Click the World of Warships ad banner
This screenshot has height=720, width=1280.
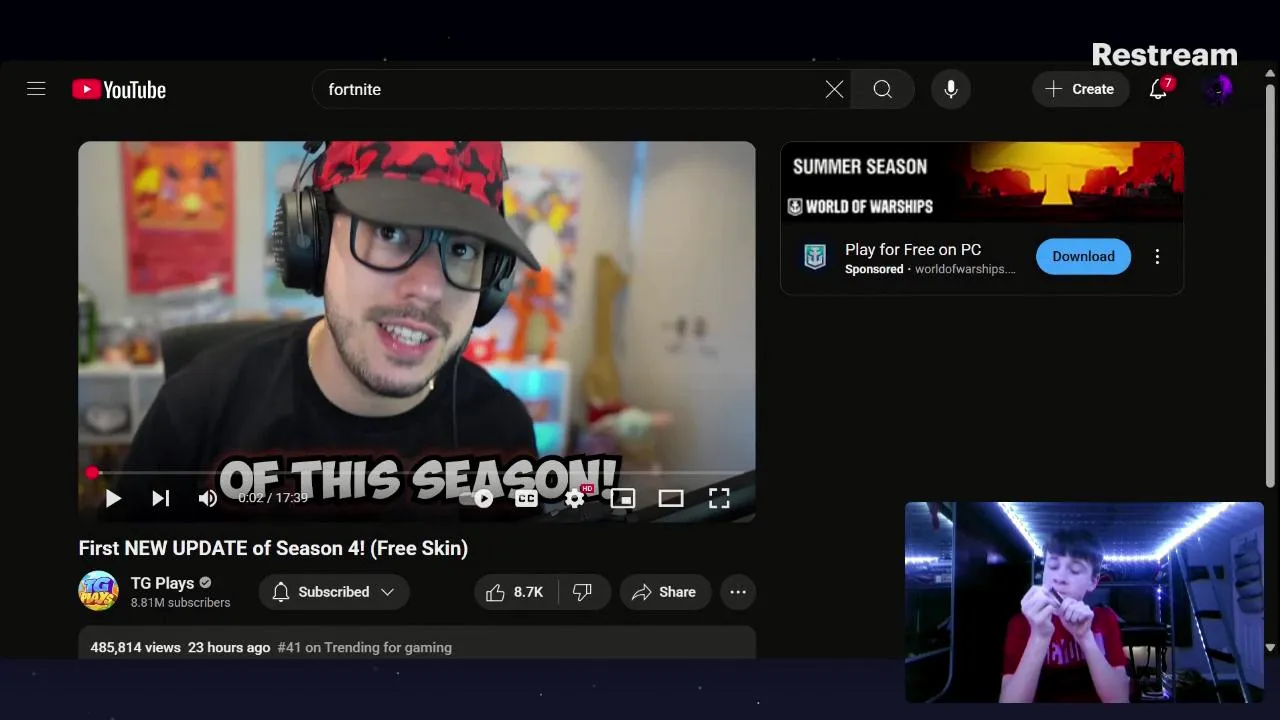(x=982, y=181)
